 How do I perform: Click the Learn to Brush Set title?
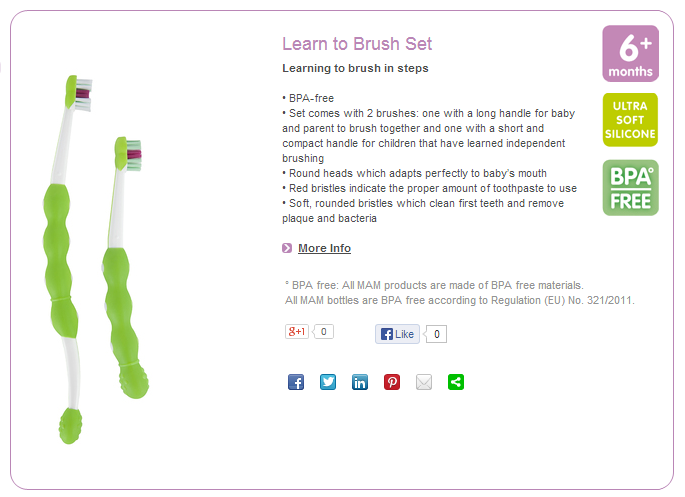click(x=357, y=44)
